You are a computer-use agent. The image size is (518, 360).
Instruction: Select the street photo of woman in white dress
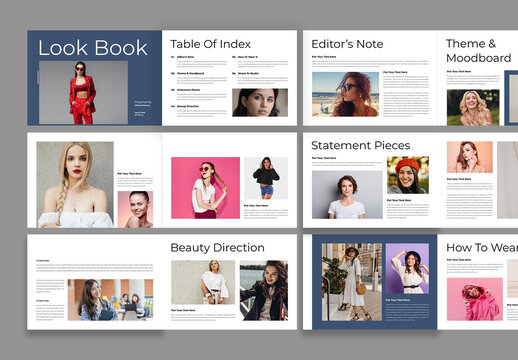[352, 282]
